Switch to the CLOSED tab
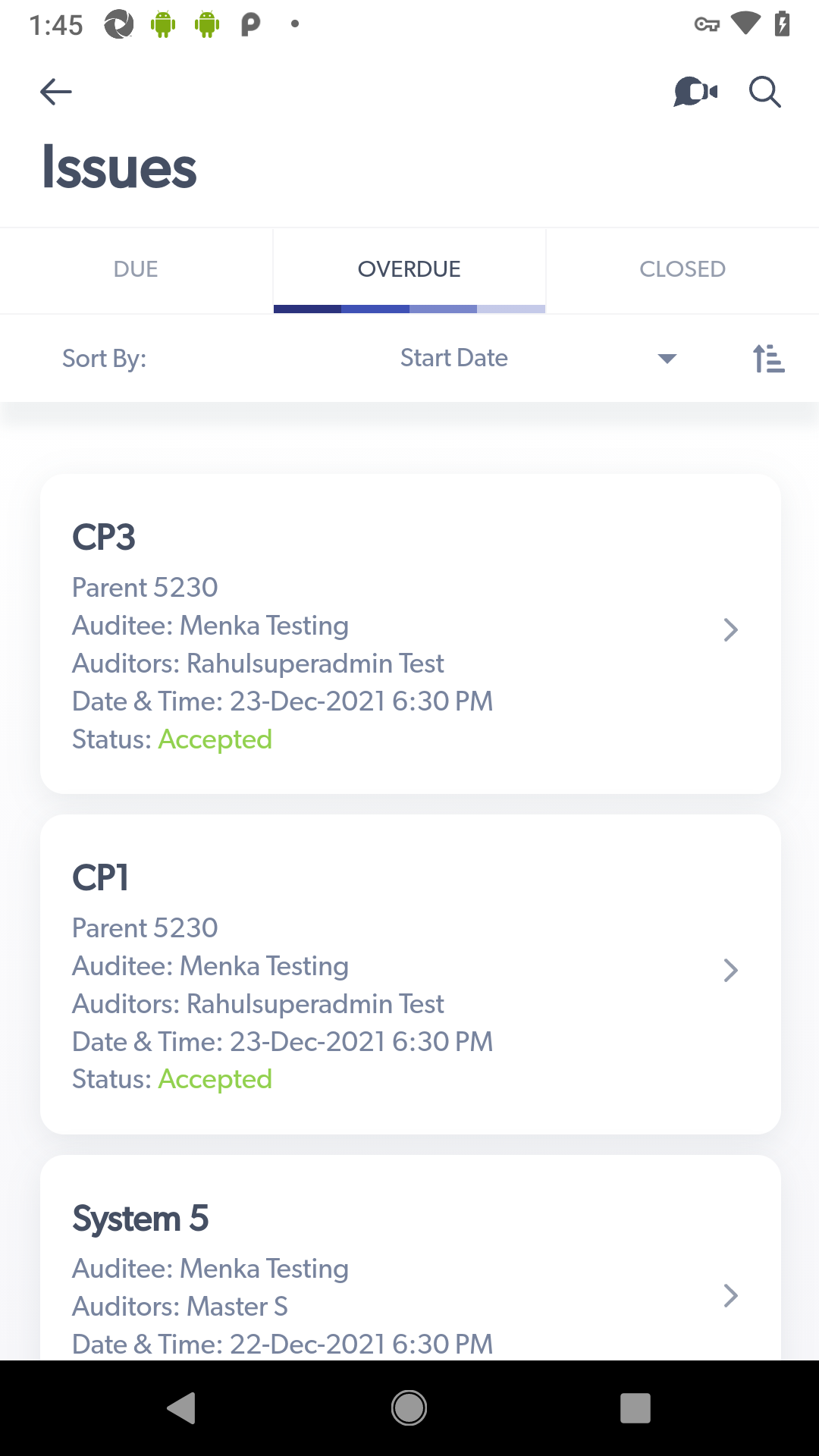Screen dimensions: 819x1456 click(682, 270)
